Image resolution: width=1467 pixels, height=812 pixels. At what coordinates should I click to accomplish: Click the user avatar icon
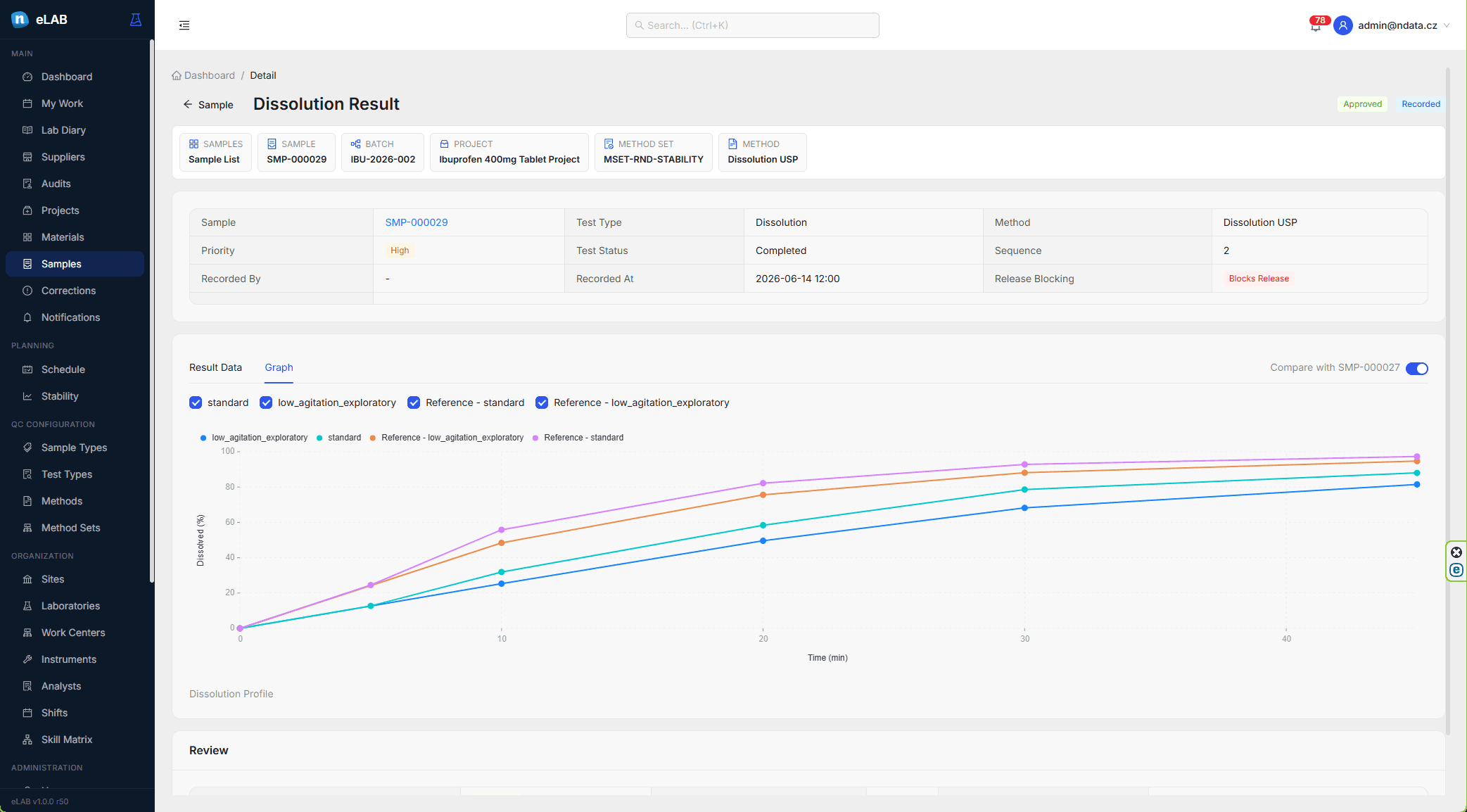1342,25
